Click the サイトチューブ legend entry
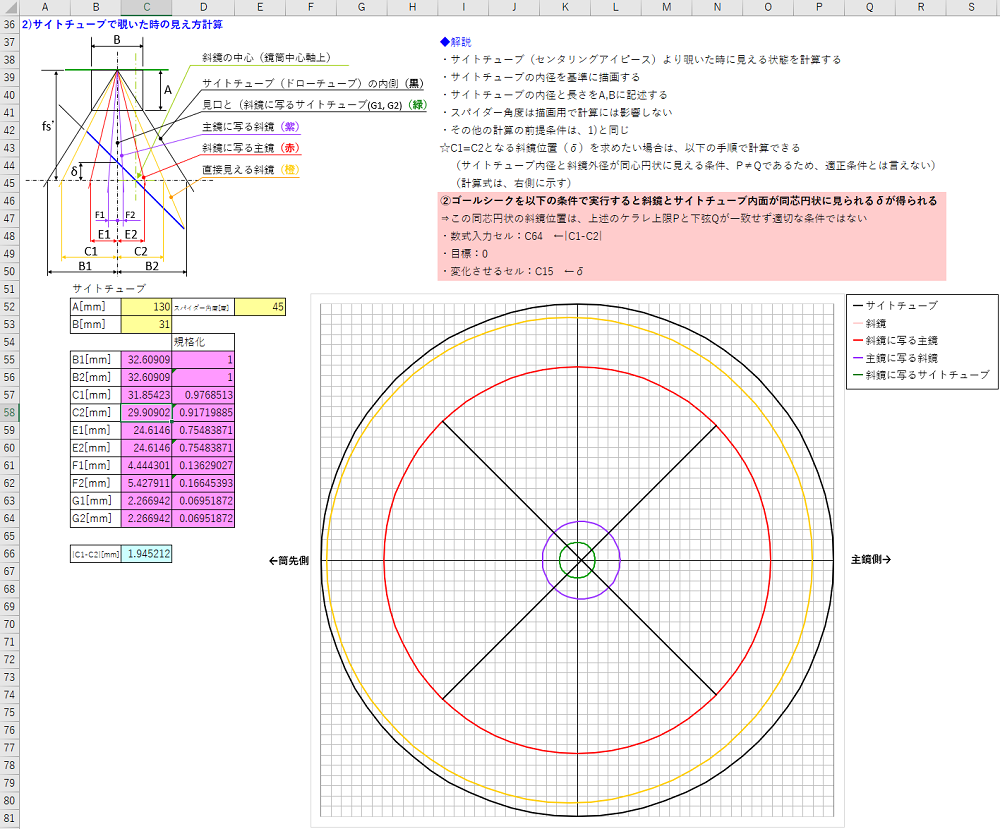This screenshot has width=1000, height=829. coord(896,305)
